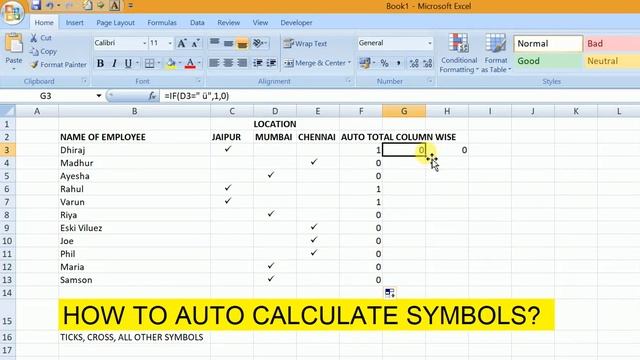Cut the selected cell
This screenshot has width=640, height=360.
(x=41, y=38)
